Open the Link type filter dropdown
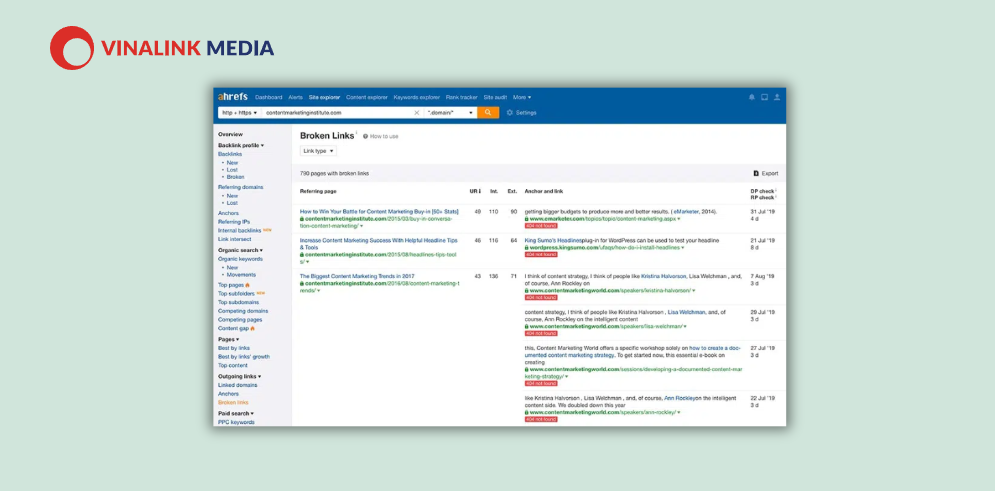 318,151
